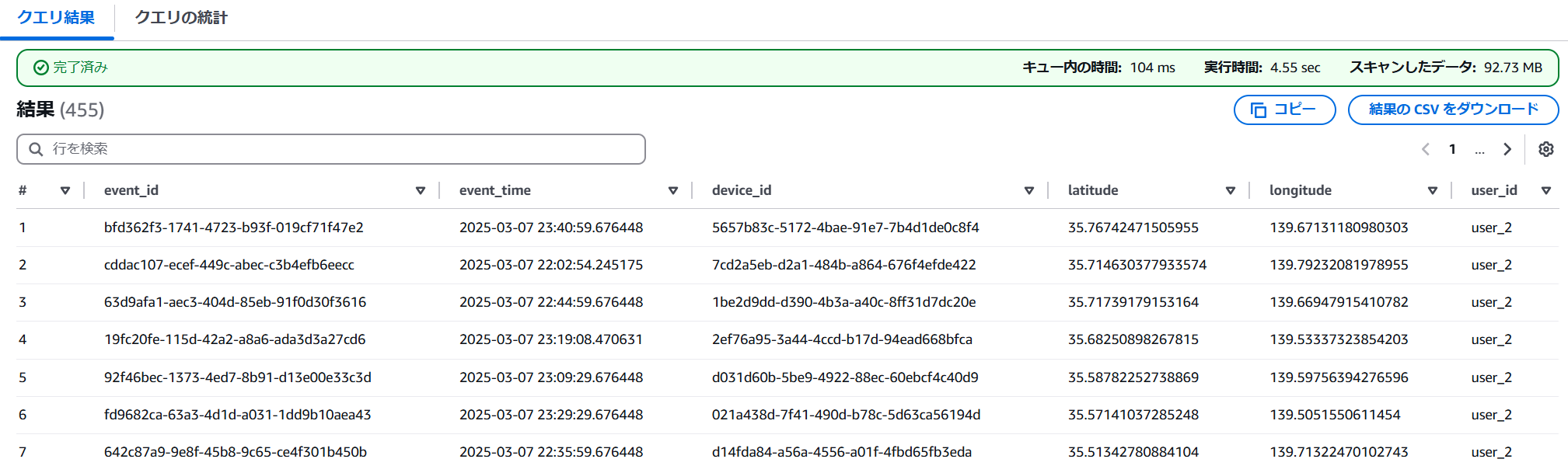Click the event_time column header
The image size is (1568, 466).
pyautogui.click(x=495, y=190)
